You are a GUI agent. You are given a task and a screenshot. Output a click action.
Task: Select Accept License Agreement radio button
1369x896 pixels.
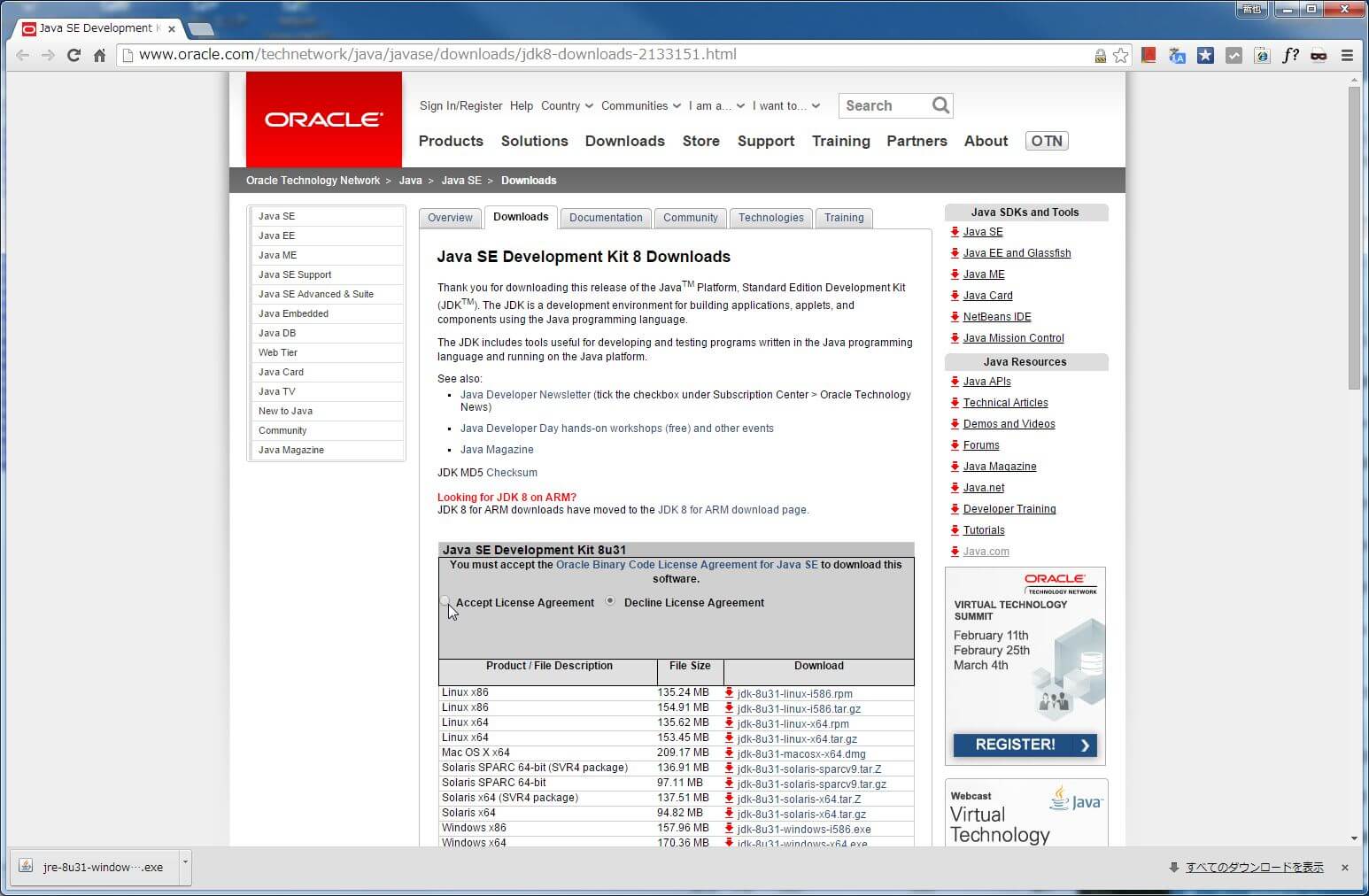tap(445, 601)
